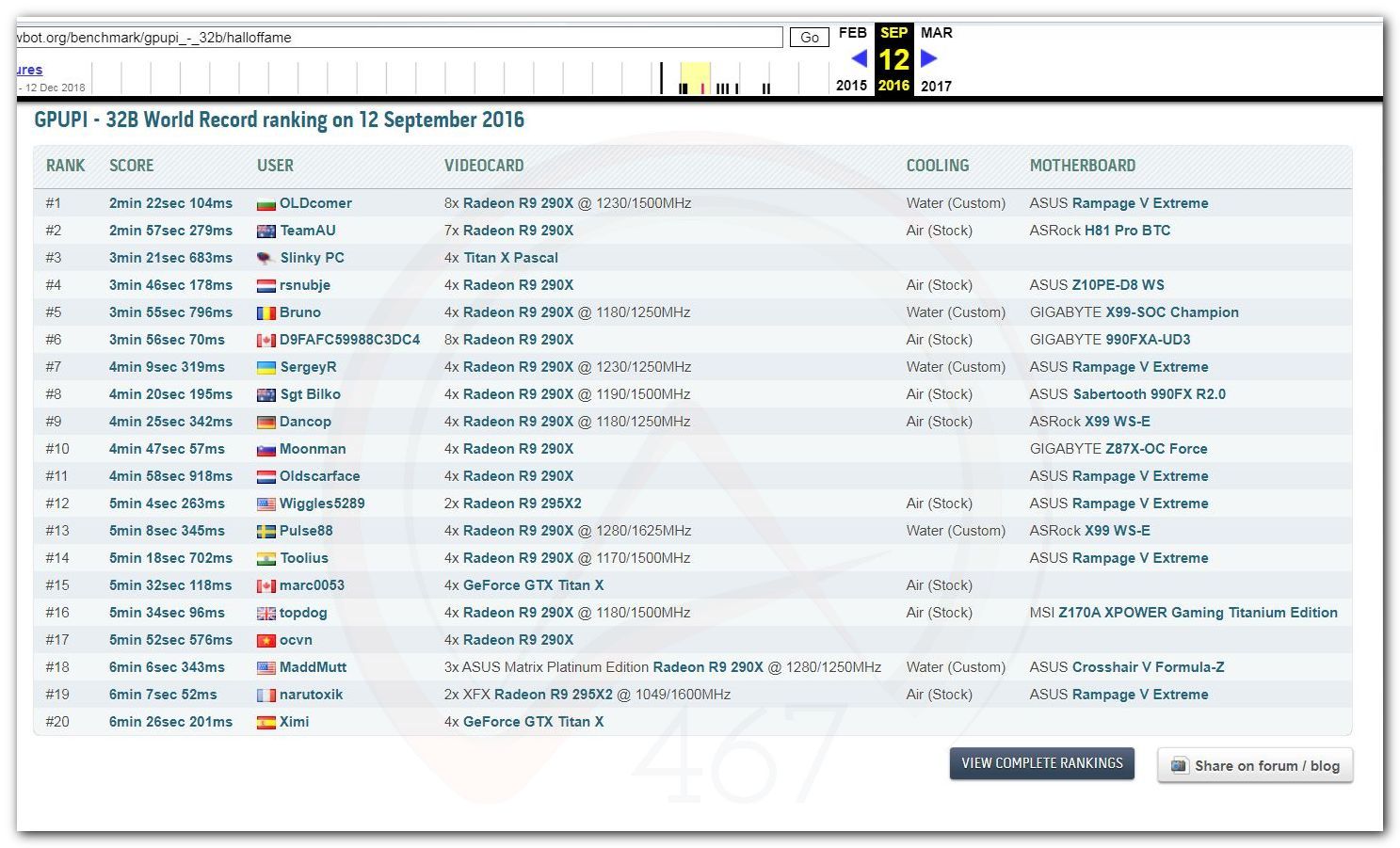The height and width of the screenshot is (848, 1400).
Task: Open TeamAU user profile link
Action: pyautogui.click(x=308, y=231)
